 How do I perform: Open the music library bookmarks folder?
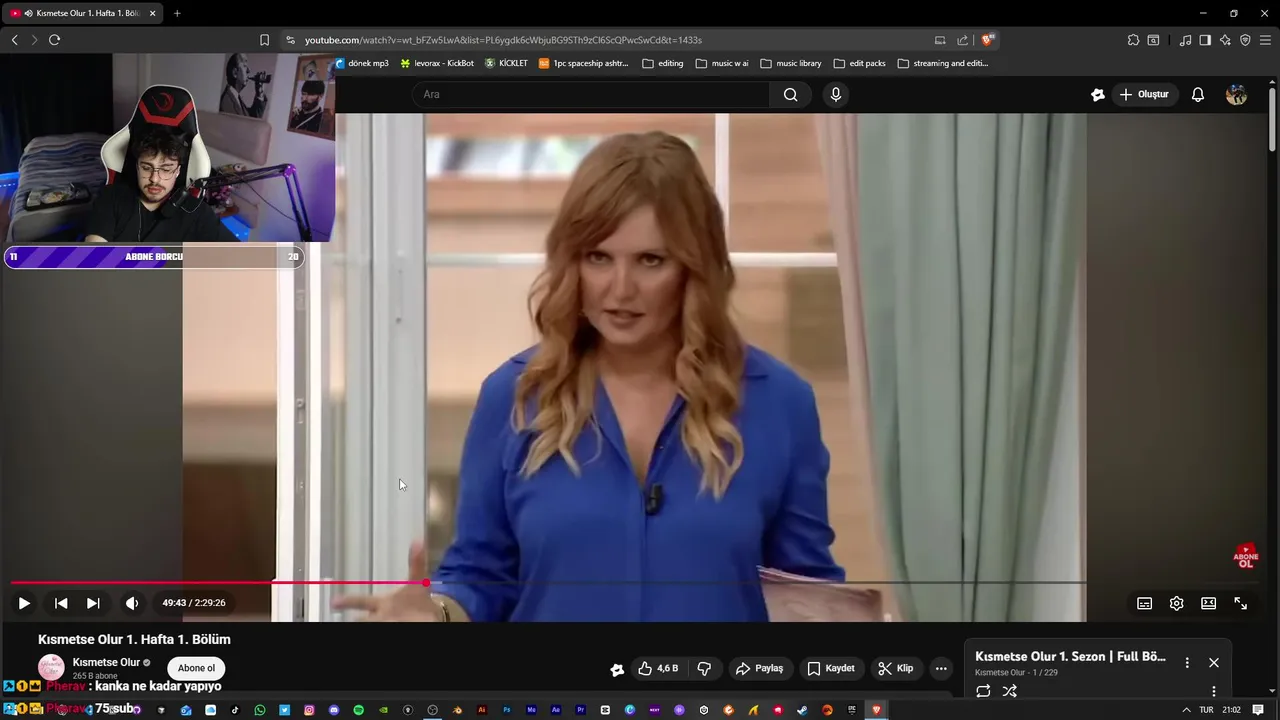[791, 63]
